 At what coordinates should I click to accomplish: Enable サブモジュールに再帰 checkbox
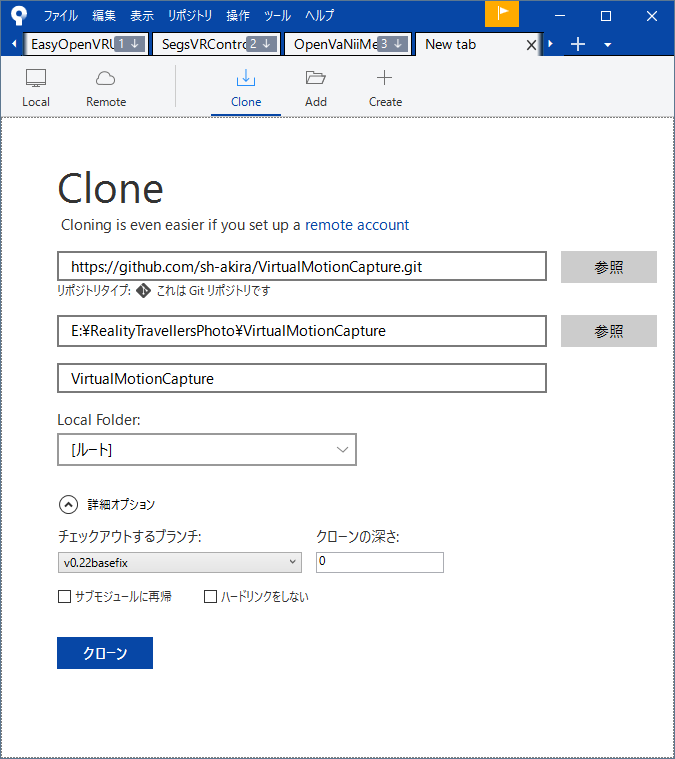(x=64, y=596)
